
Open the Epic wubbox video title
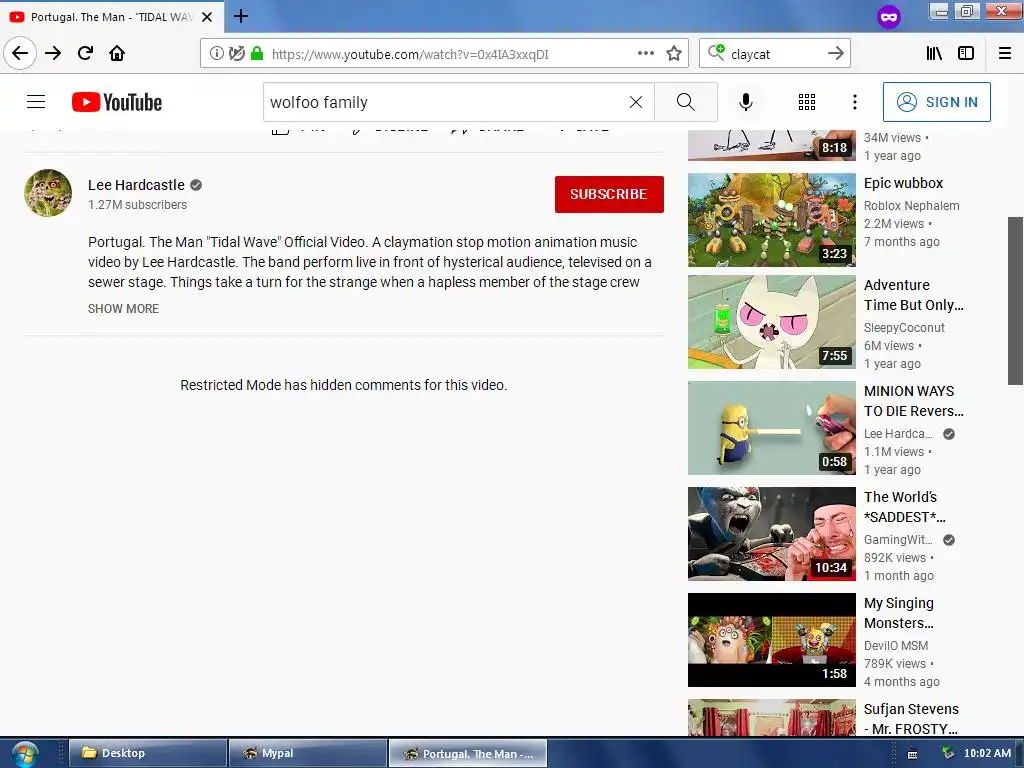tap(903, 184)
